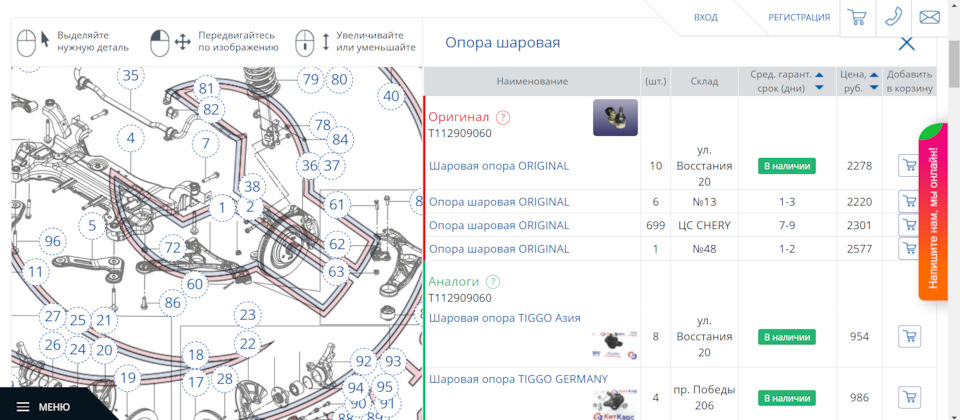
Task: Click help icon next to Оригинал
Action: [503, 117]
